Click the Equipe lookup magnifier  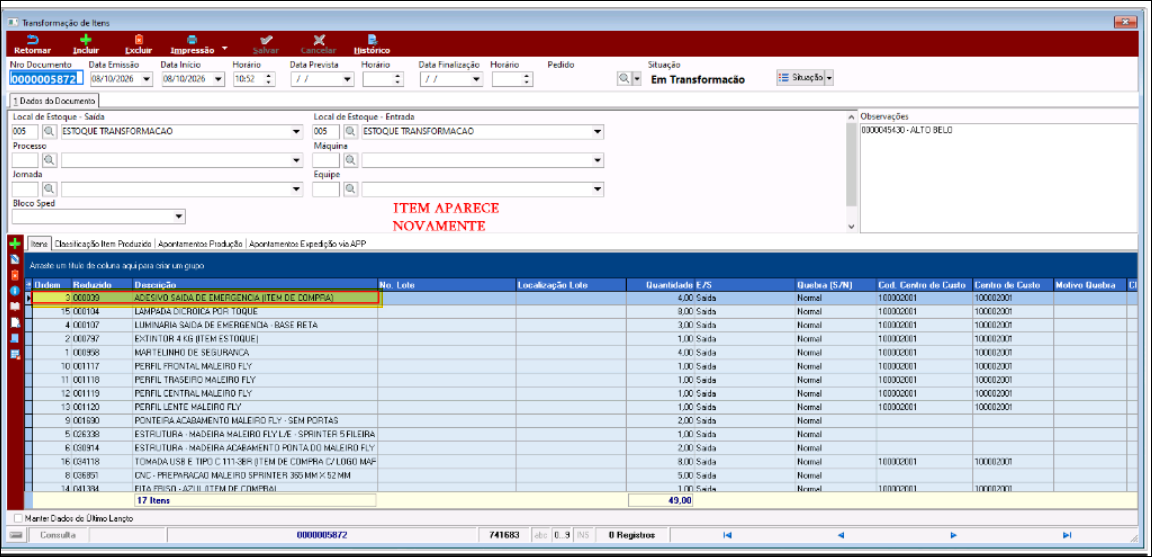pos(350,190)
